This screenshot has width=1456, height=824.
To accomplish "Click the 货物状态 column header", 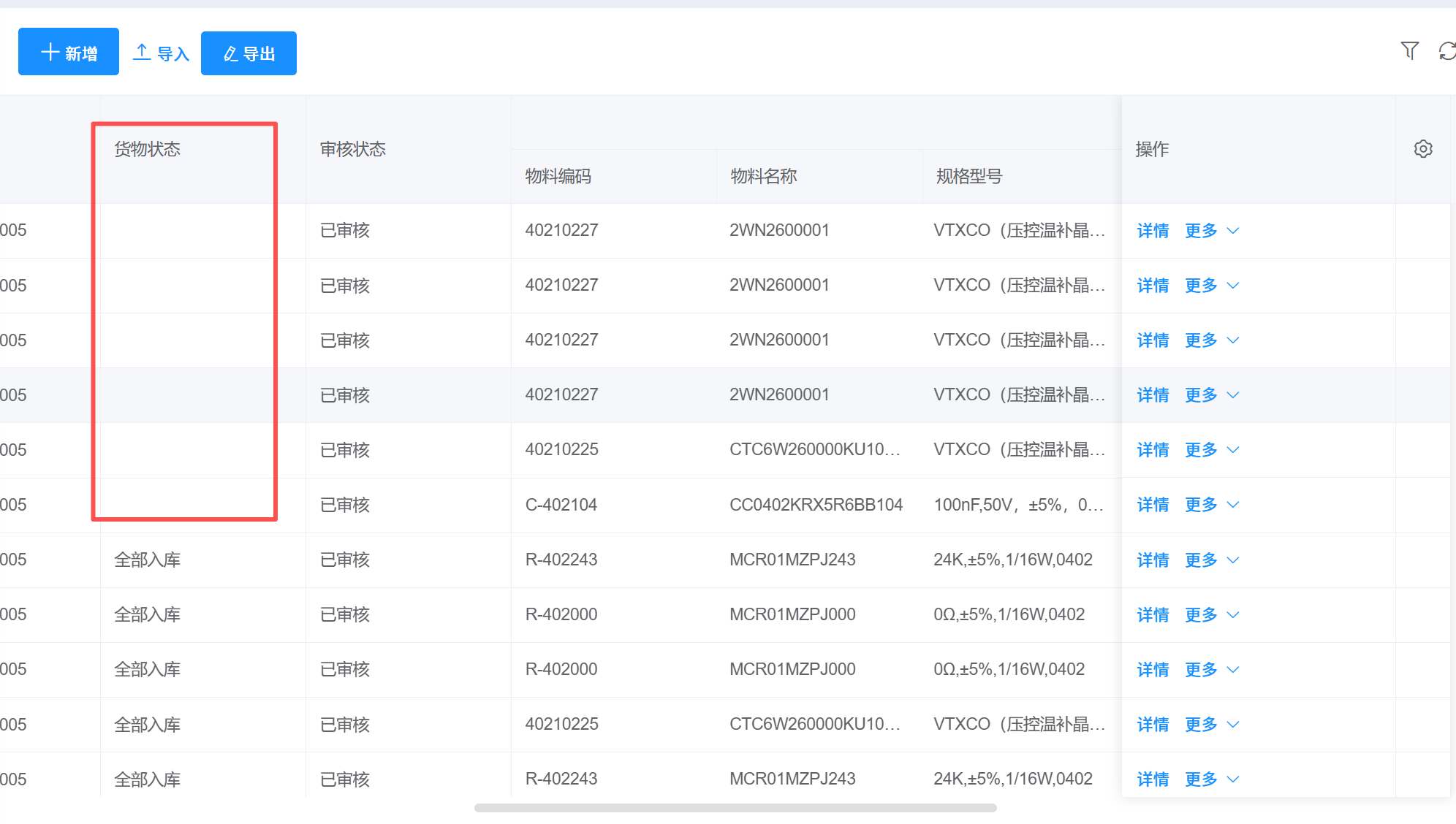I will click(148, 149).
